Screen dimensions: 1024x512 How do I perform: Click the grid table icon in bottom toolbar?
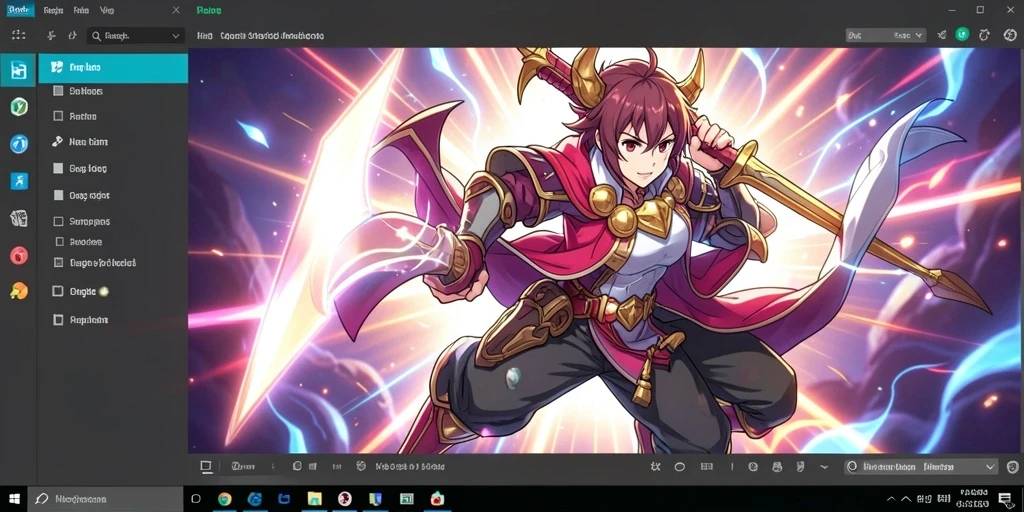[x=706, y=467]
